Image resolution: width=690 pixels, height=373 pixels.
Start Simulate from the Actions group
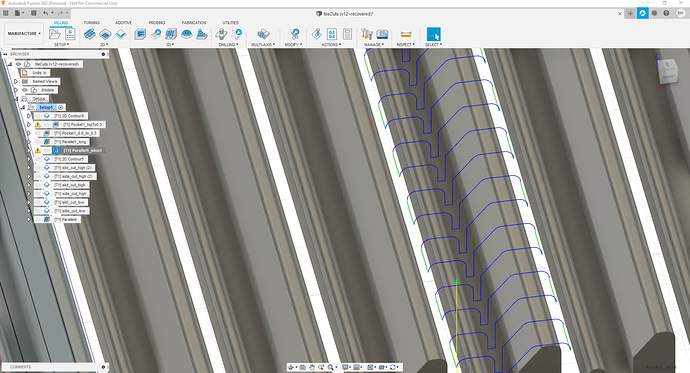(x=316, y=34)
